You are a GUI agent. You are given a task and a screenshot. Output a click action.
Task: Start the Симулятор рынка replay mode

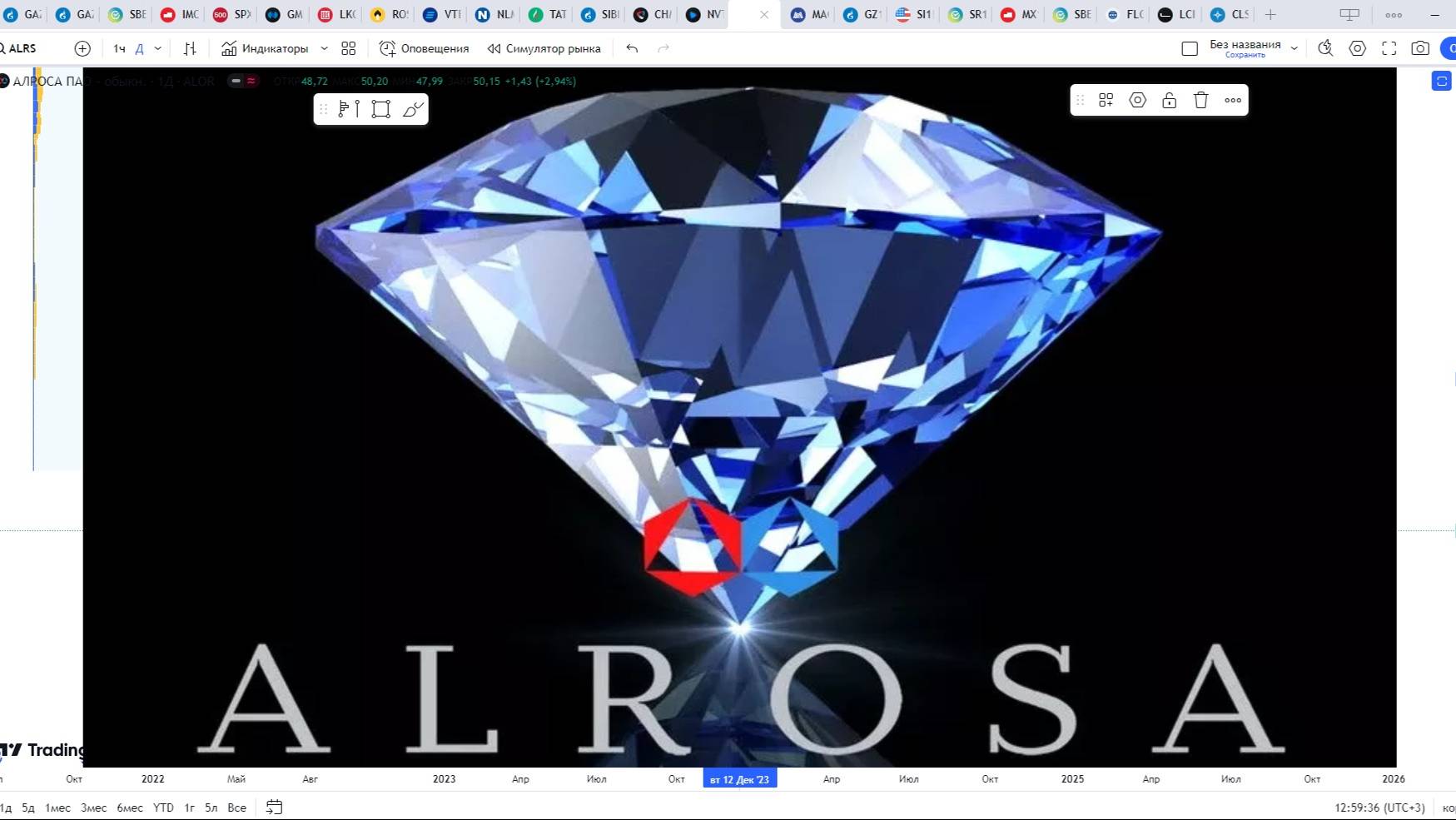point(544,48)
